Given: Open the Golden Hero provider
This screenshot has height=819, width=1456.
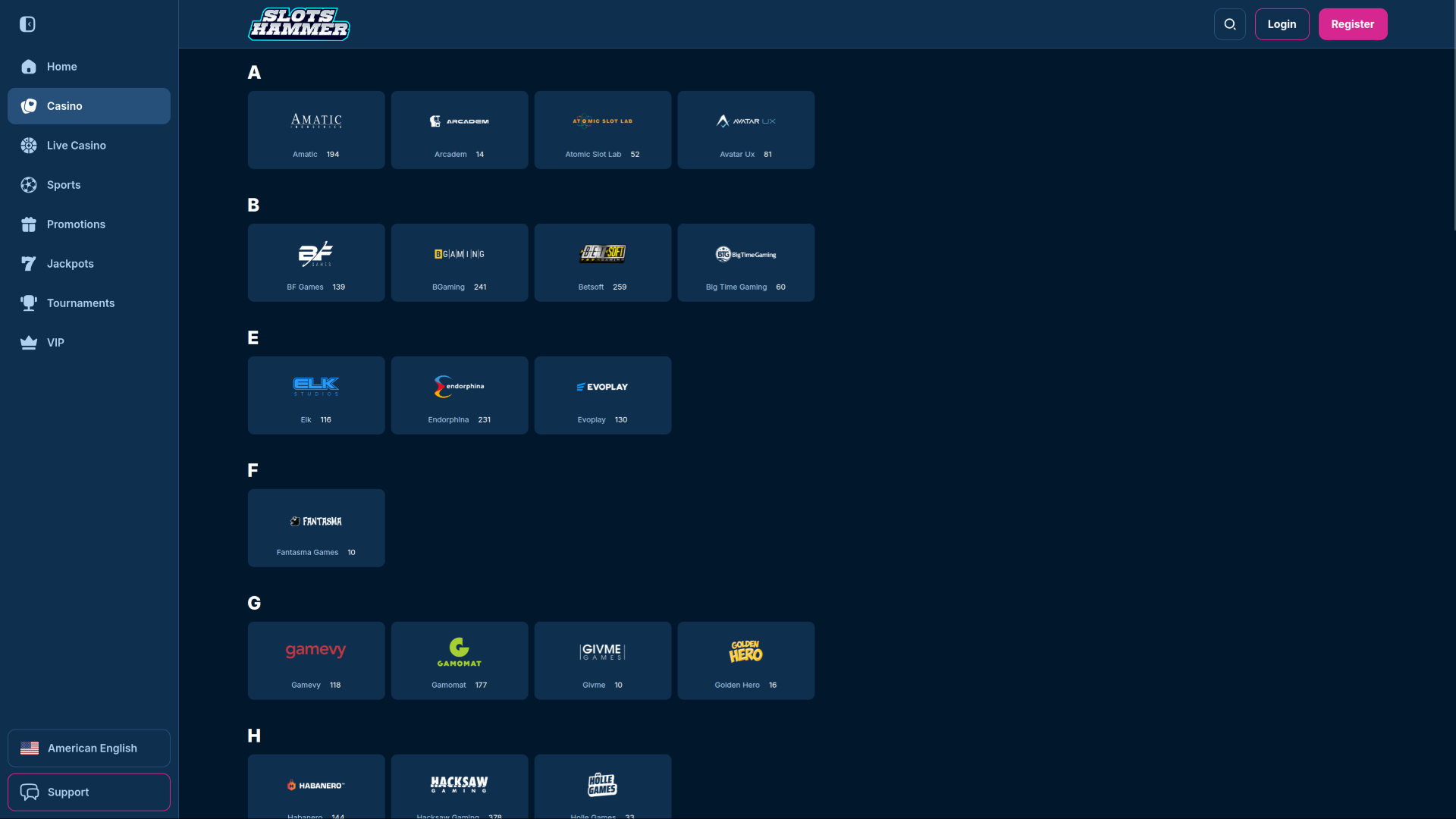Looking at the screenshot, I should 746,661.
